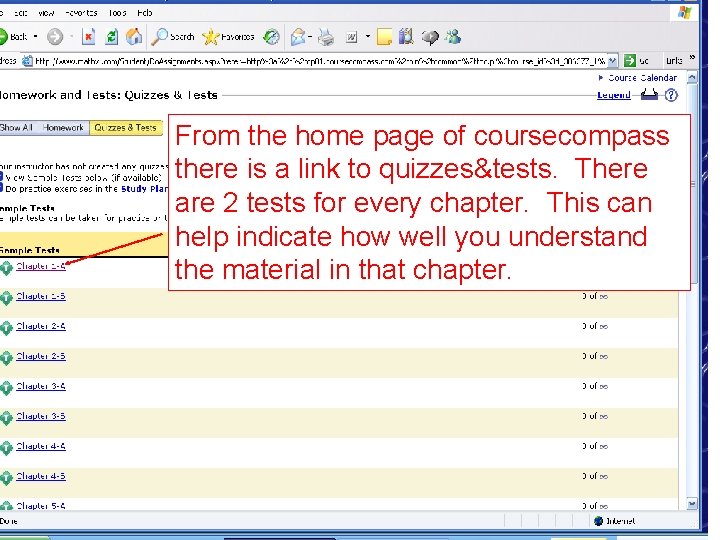Click the '0 of' score in Chapter 4-B row
Viewport: 720px width, 540px height.
595,476
